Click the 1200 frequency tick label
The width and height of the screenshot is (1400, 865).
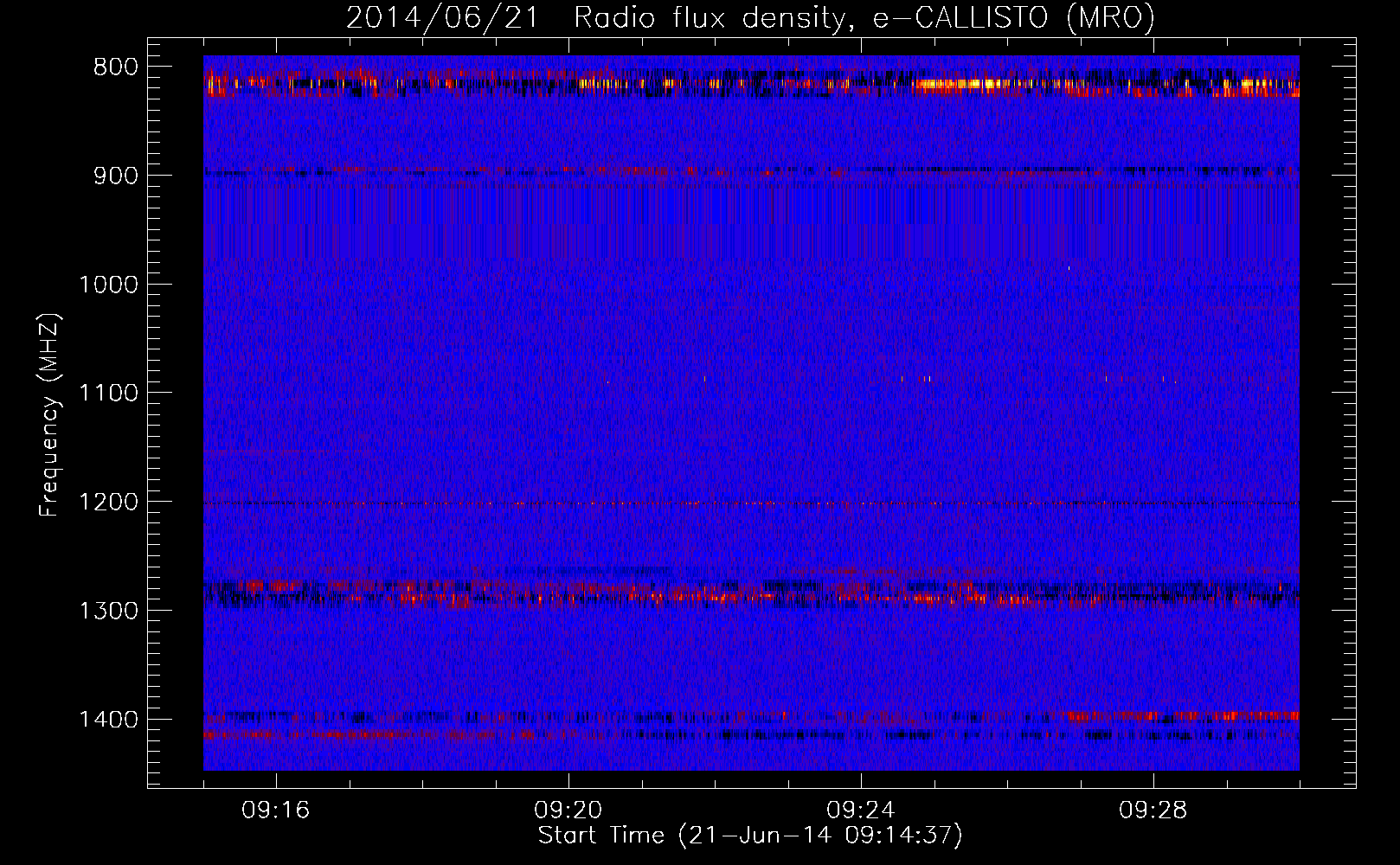(108, 503)
